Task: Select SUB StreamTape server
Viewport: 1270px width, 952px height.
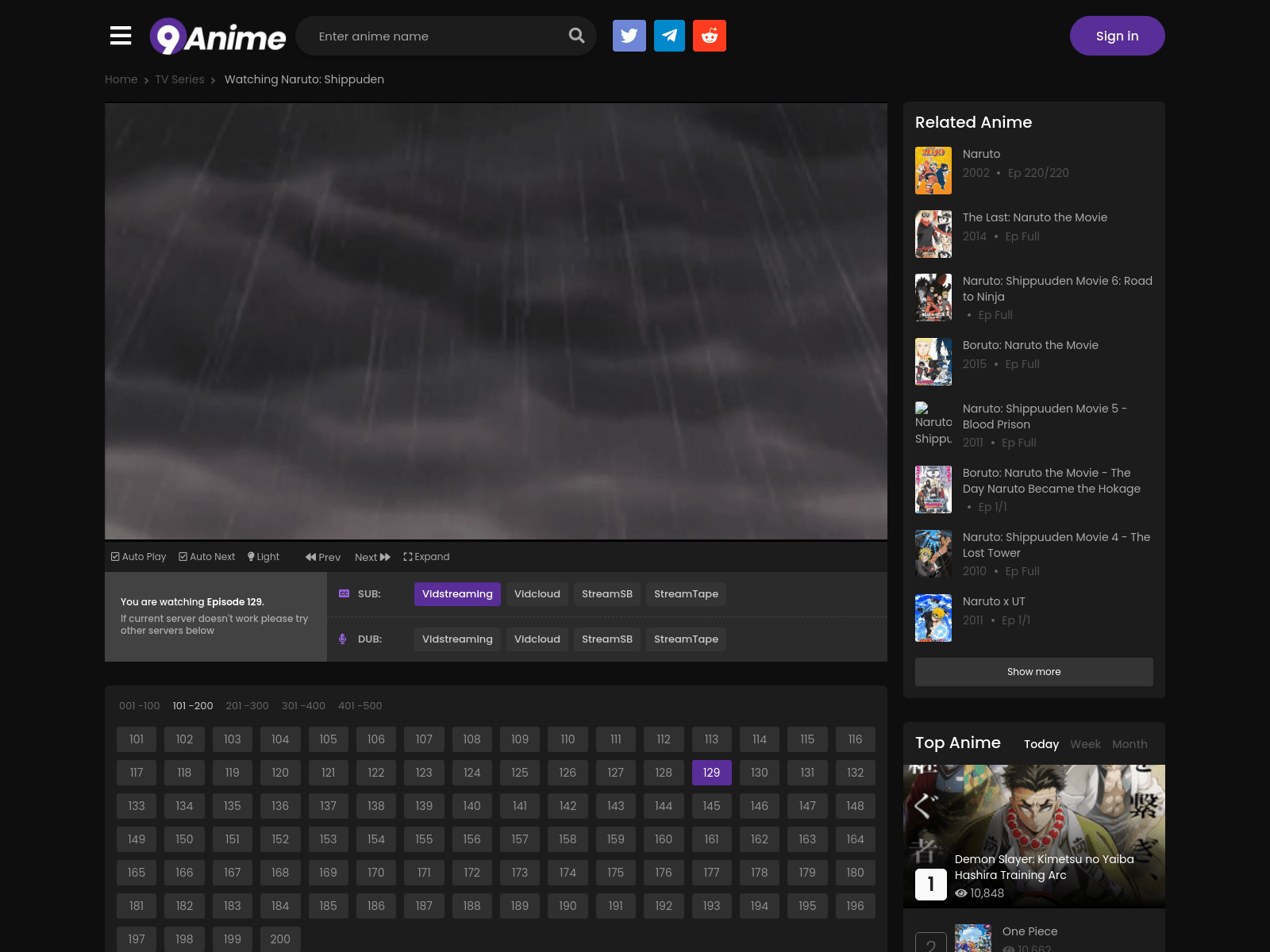Action: coord(686,594)
